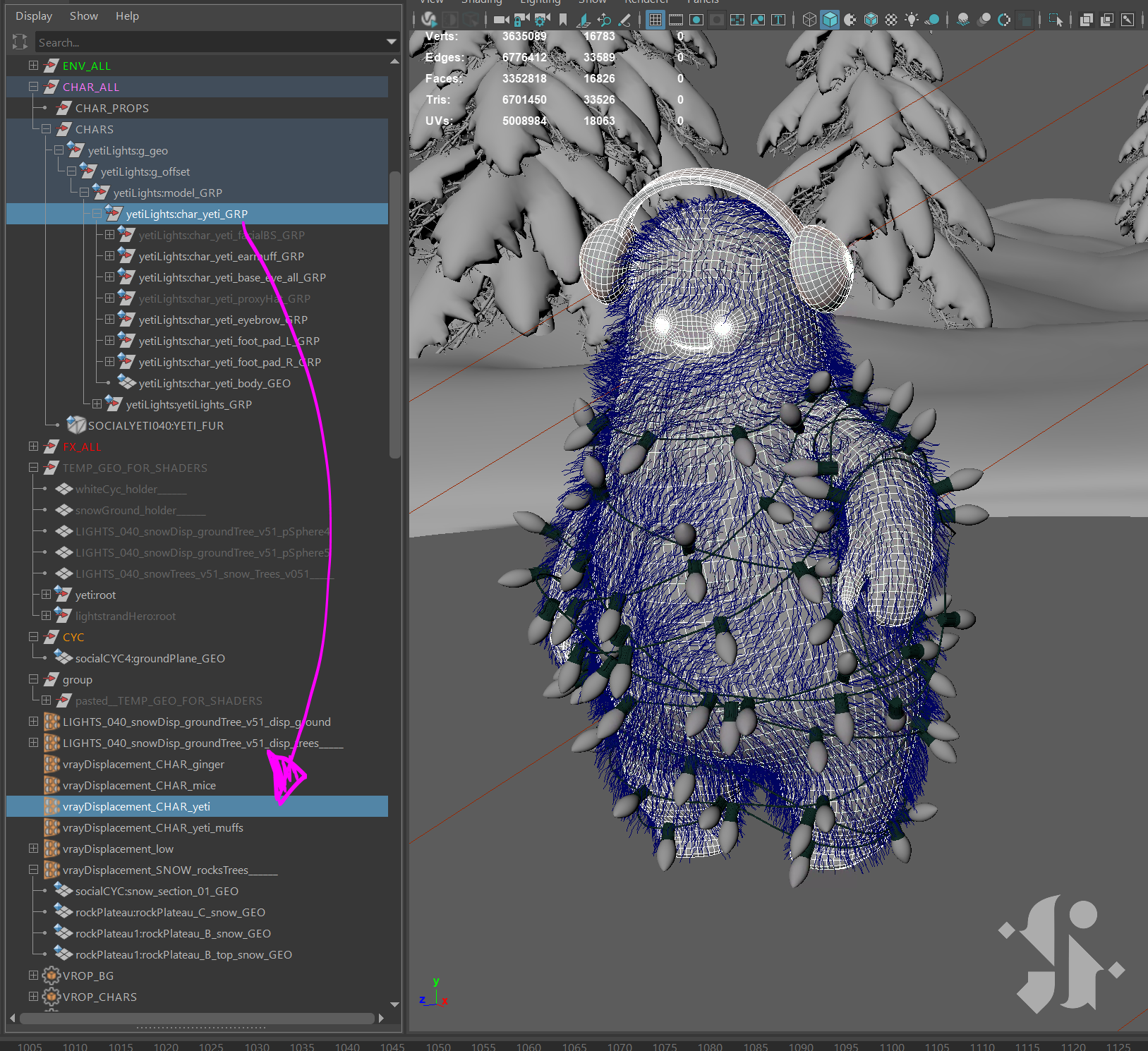
Task: Click the Outliner scroll-up arrow
Action: [x=395, y=62]
